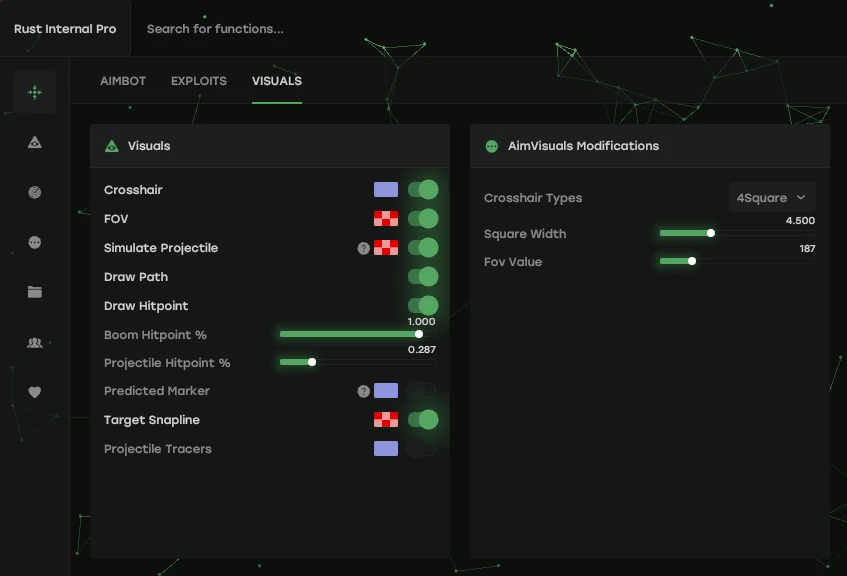Screen dimensions: 847x576
Task: Open the Crosshair Types 4Square dropdown
Action: tap(772, 198)
